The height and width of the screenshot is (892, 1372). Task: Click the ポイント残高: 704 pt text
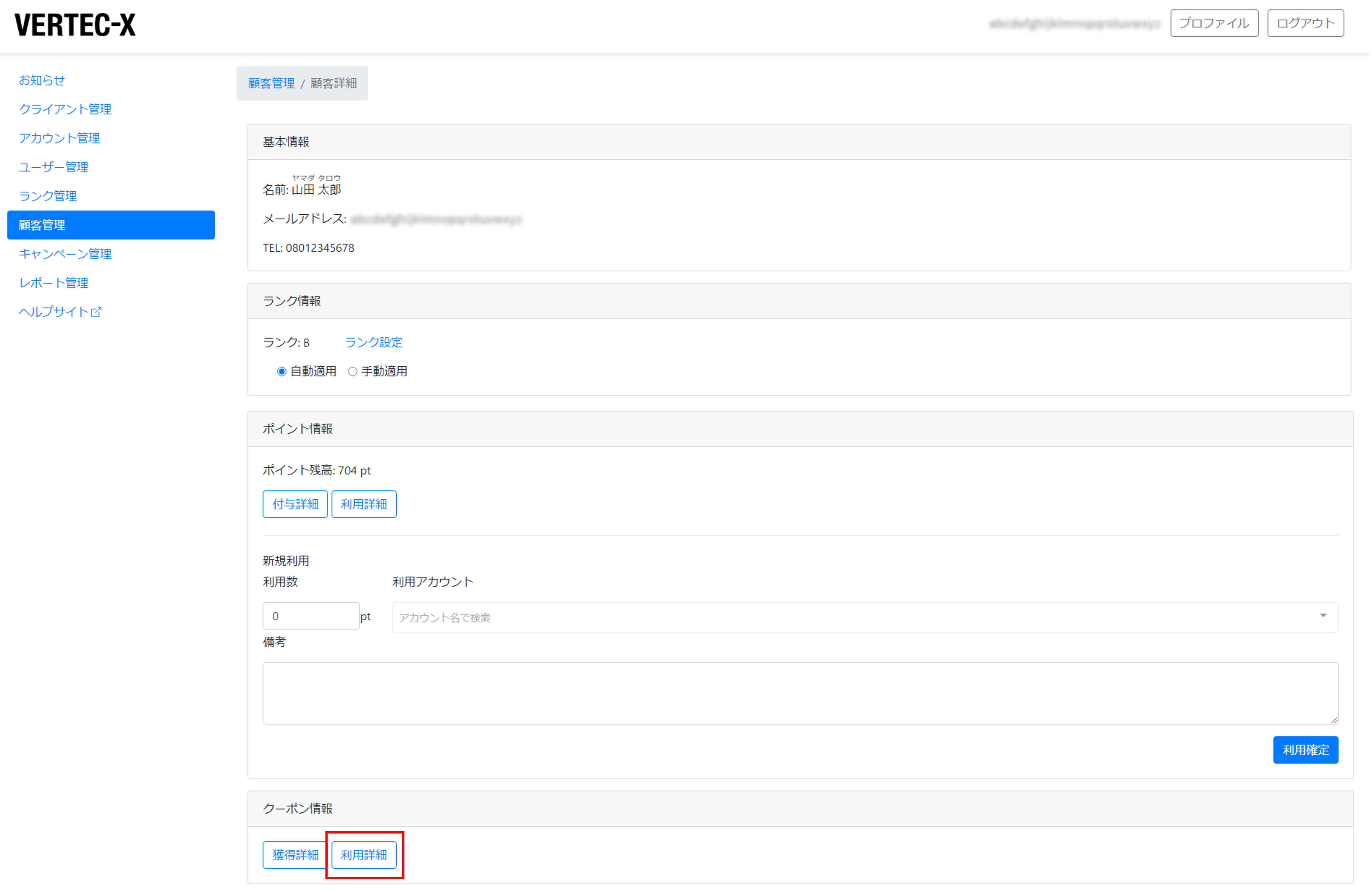[318, 471]
